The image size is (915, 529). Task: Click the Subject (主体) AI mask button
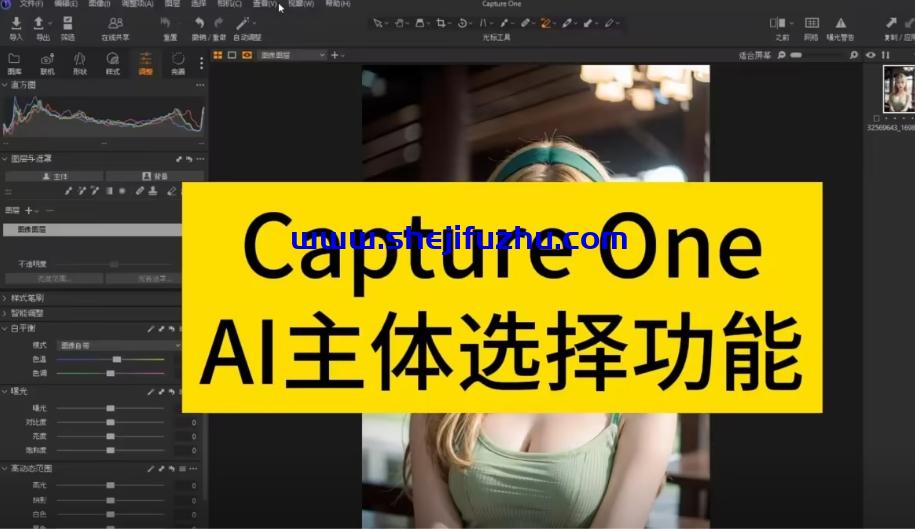click(x=52, y=175)
